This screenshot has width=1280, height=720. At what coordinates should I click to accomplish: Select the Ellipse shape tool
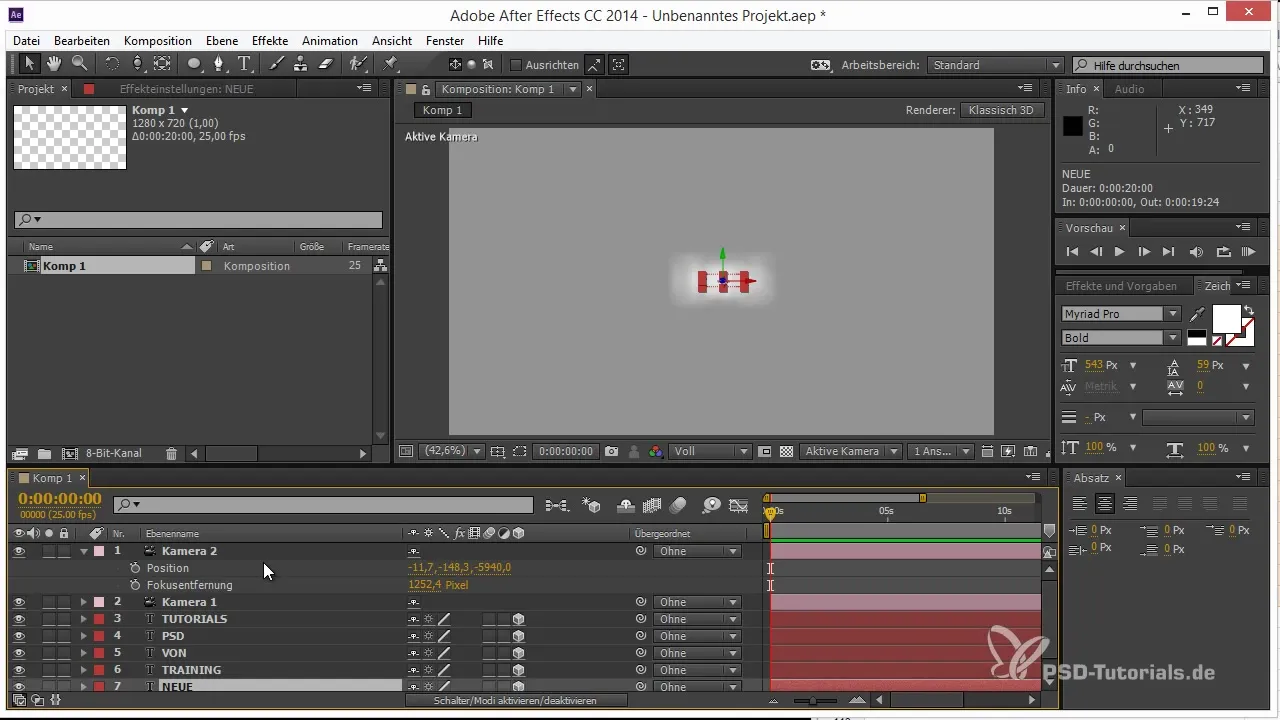pos(194,64)
